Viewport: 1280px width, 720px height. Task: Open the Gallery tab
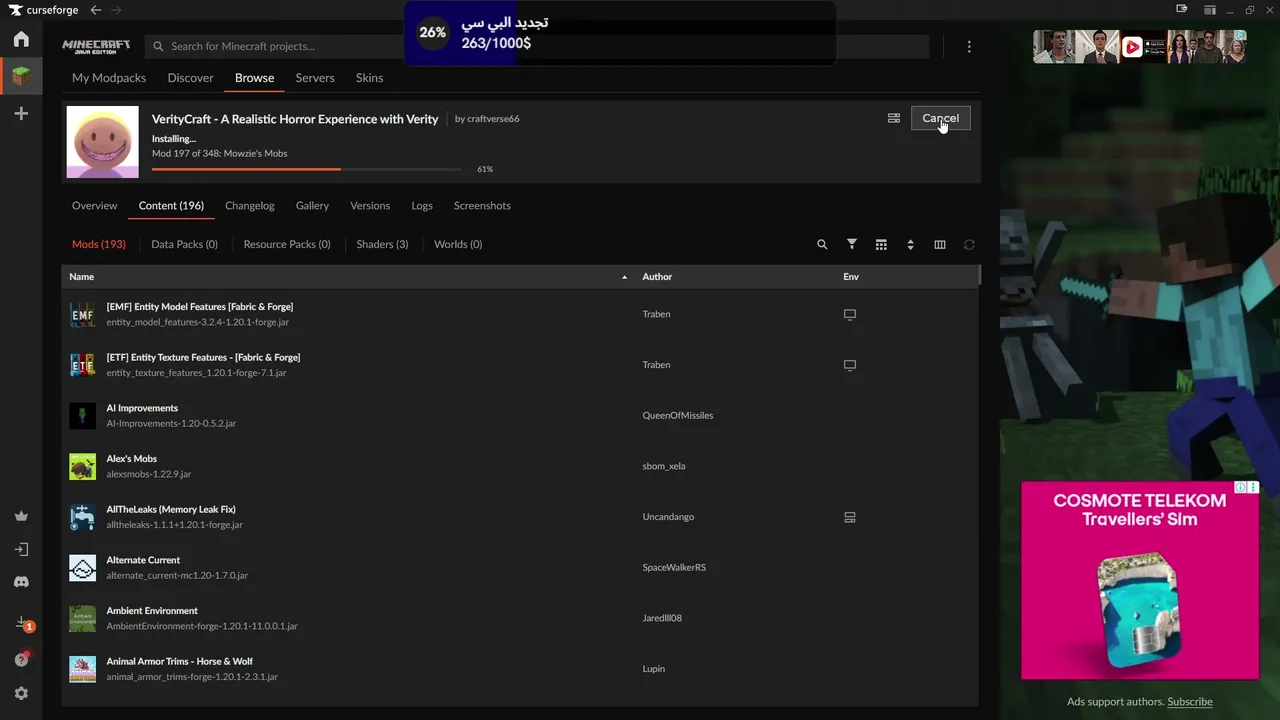click(312, 205)
